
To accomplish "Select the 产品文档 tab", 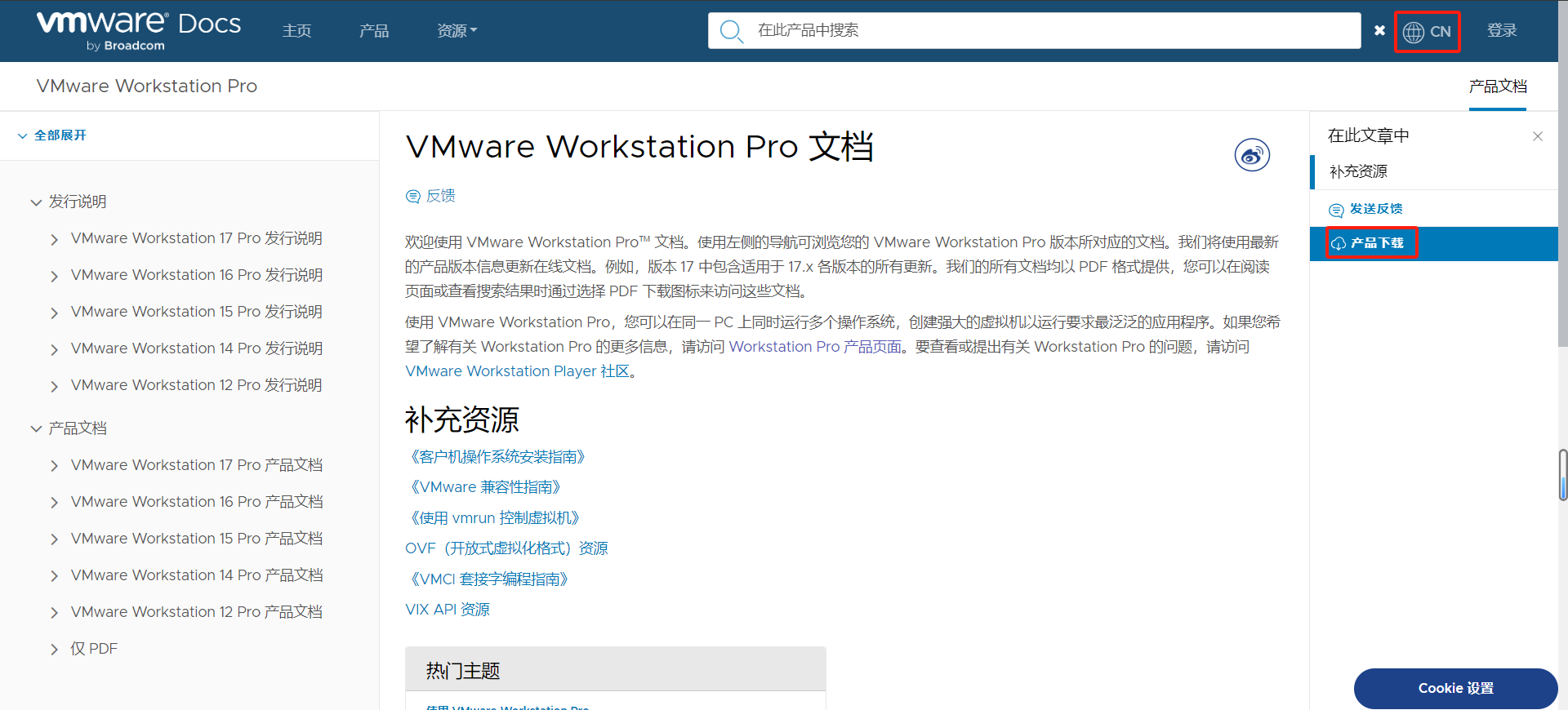I will tap(1497, 87).
